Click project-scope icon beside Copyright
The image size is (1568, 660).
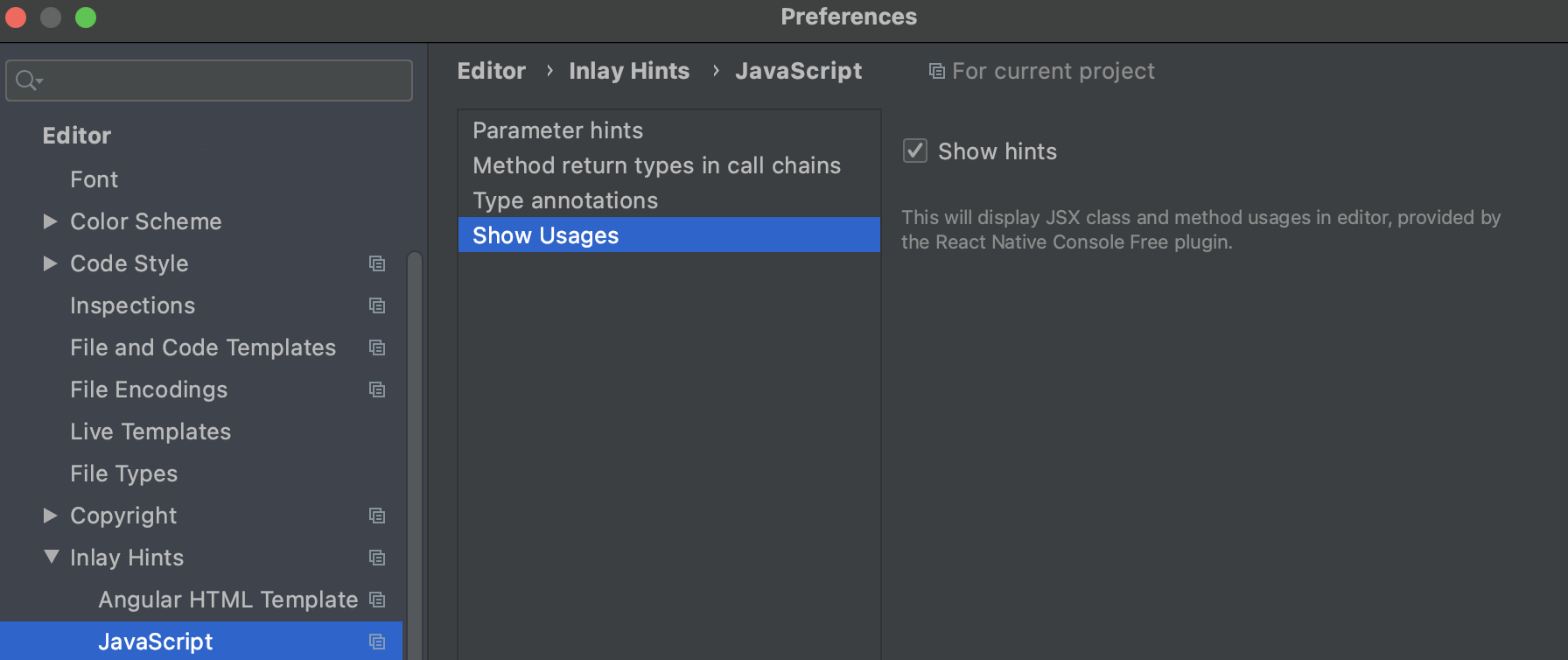[377, 516]
